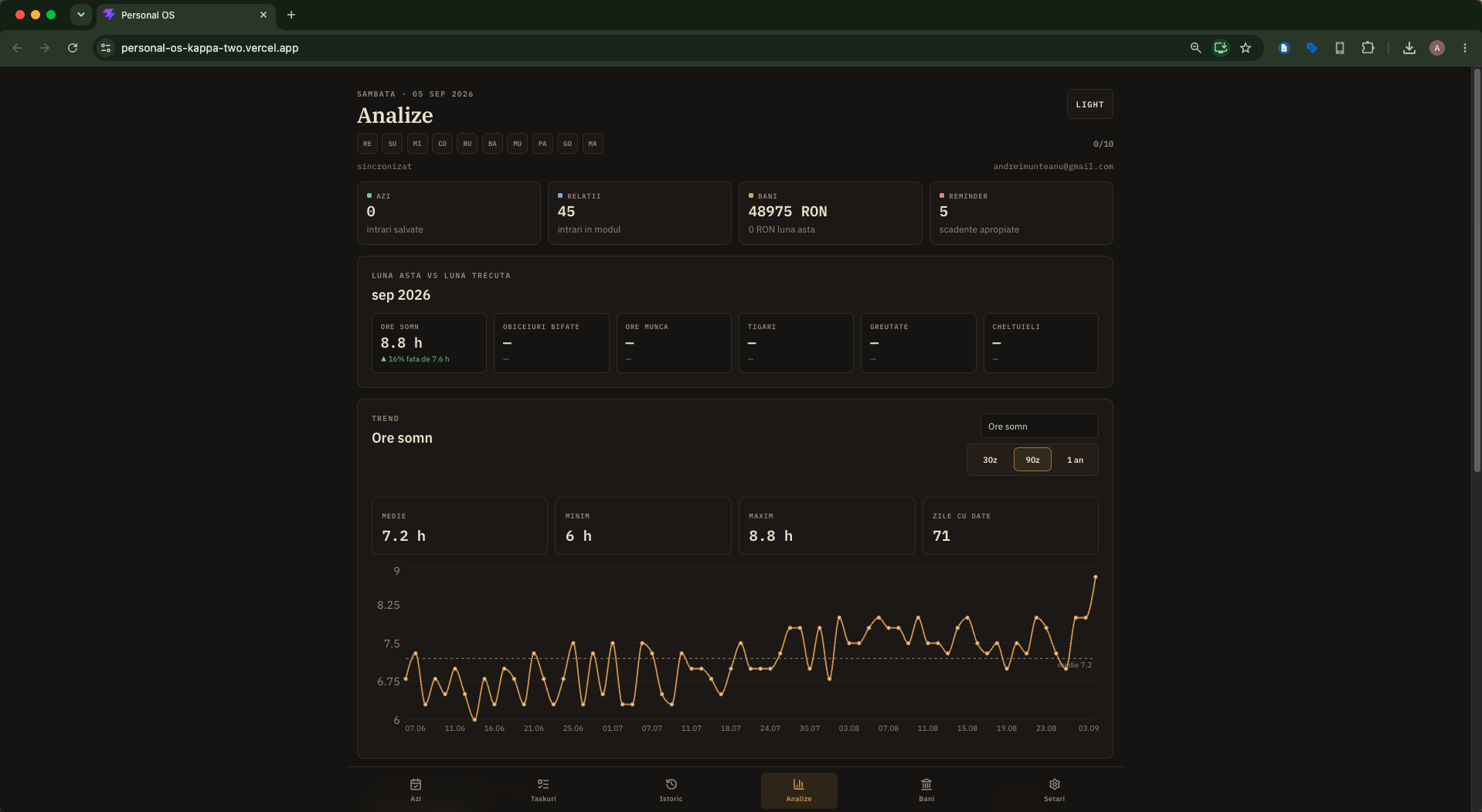This screenshot has width=1482, height=812.
Task: Open browser downloads icon
Action: tap(1409, 48)
